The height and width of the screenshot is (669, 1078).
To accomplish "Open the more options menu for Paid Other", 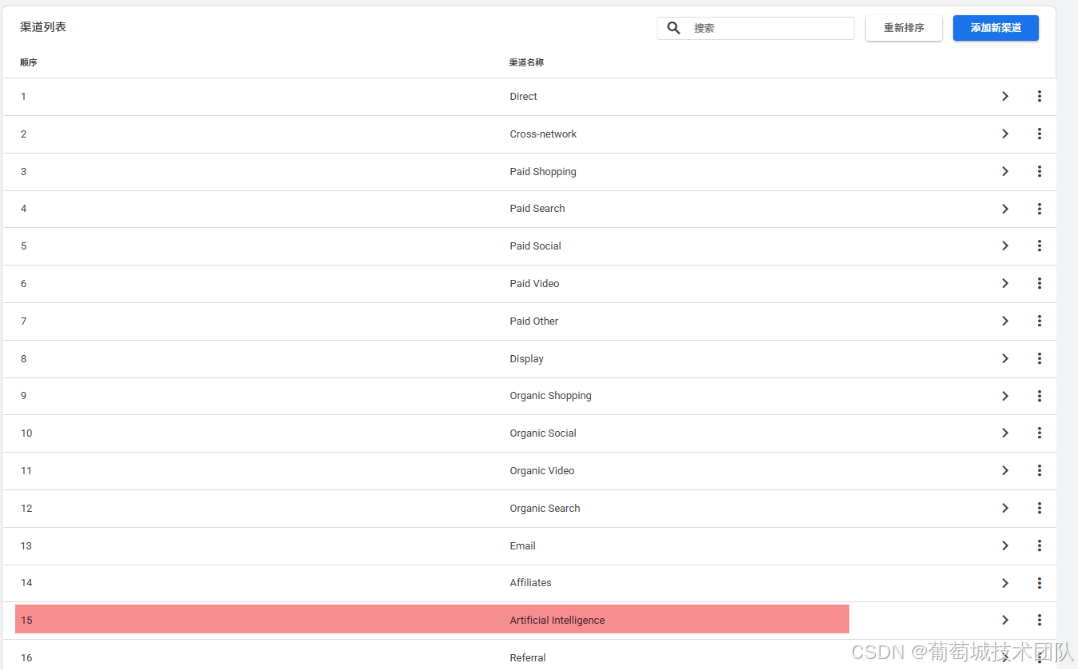I will click(1039, 320).
